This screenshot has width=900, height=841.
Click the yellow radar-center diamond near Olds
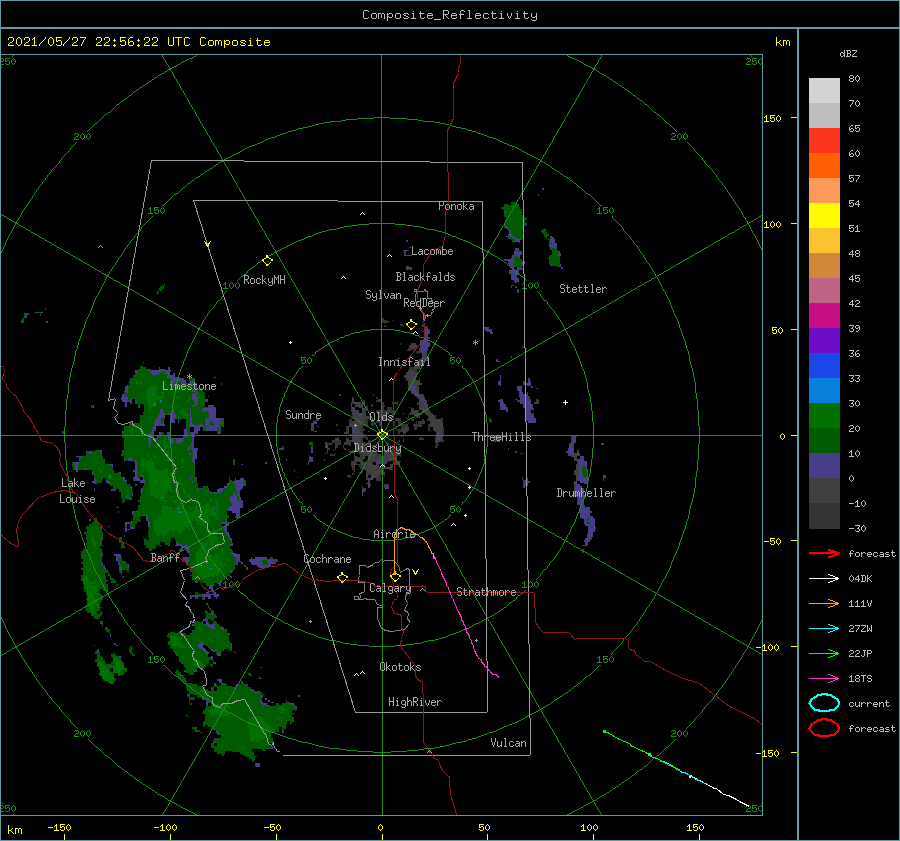click(x=382, y=435)
